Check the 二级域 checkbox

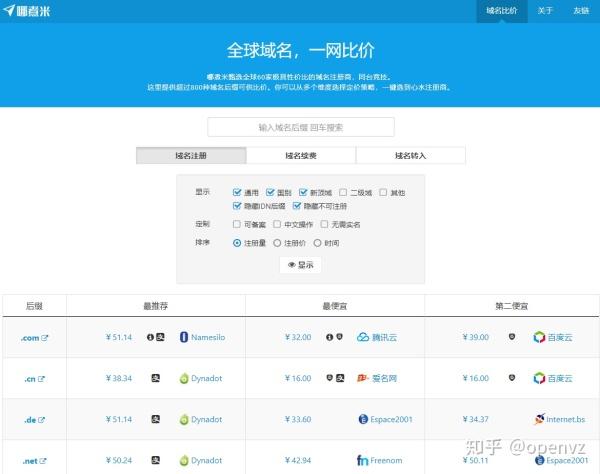[x=343, y=192]
